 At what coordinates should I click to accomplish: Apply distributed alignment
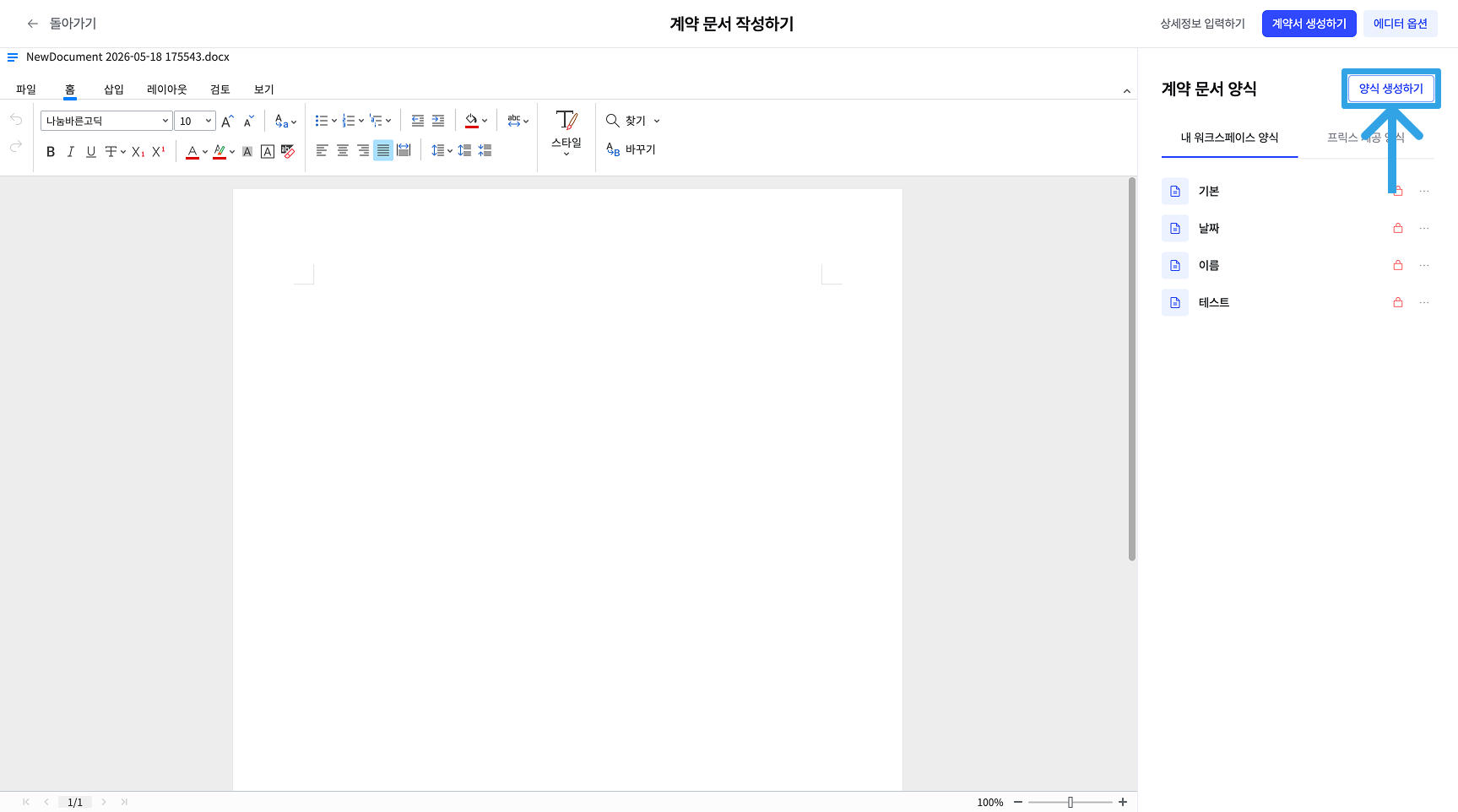[404, 150]
